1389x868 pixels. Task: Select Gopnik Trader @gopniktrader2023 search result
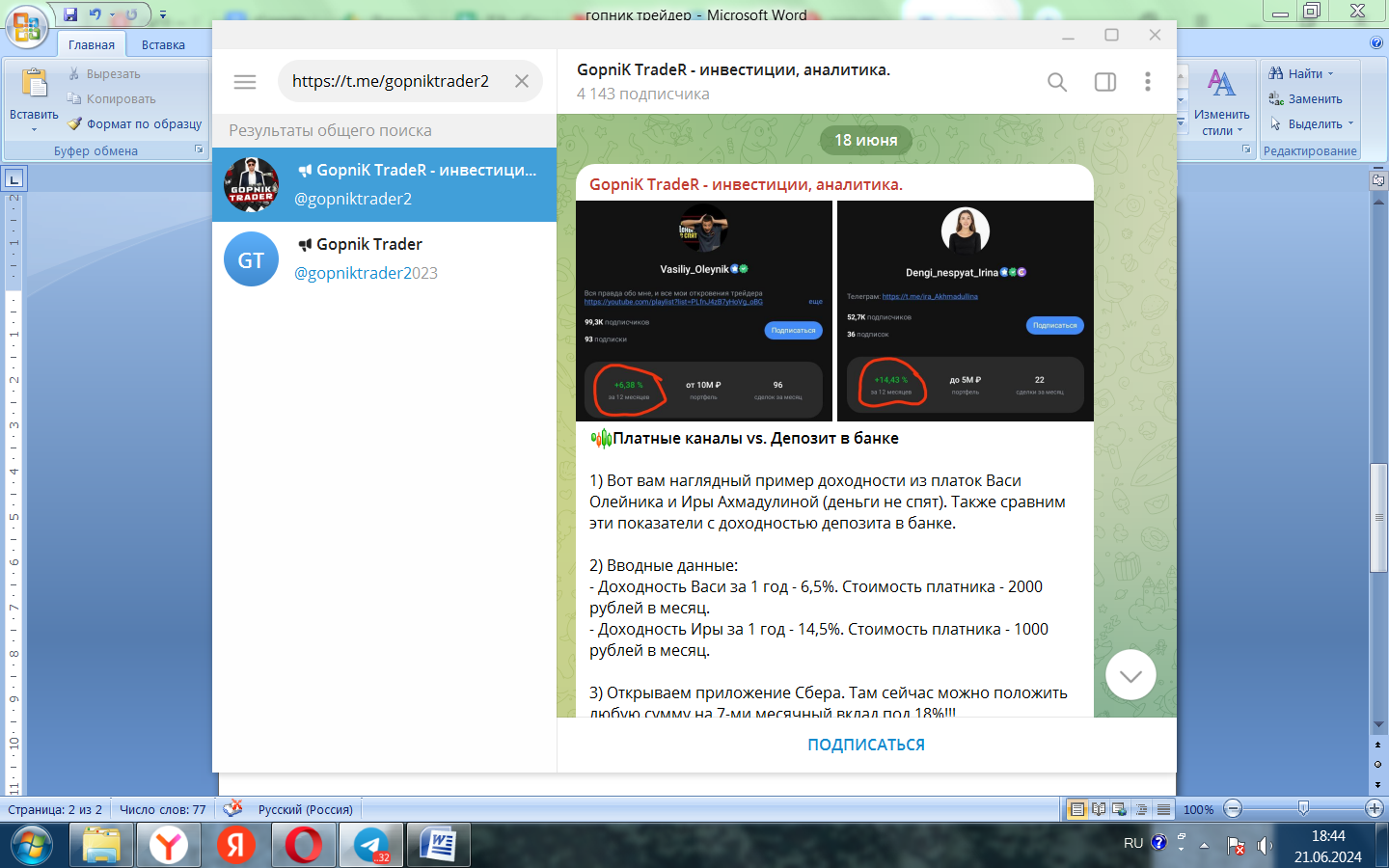click(x=384, y=258)
